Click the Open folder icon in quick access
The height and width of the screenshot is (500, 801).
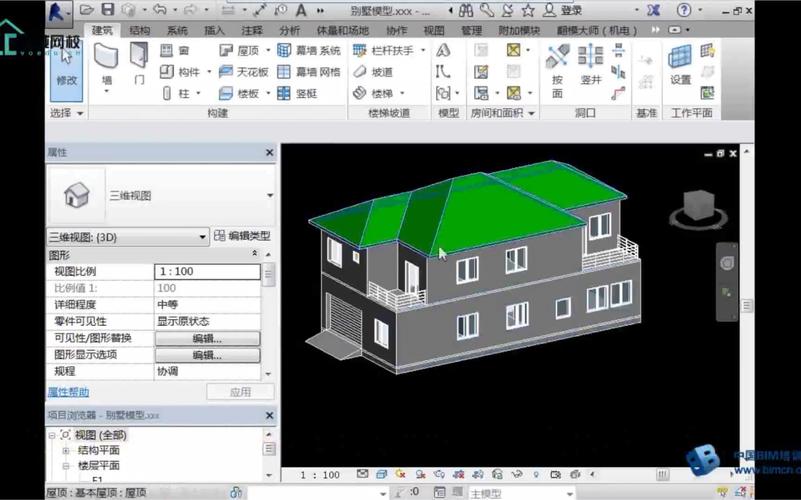(x=87, y=9)
